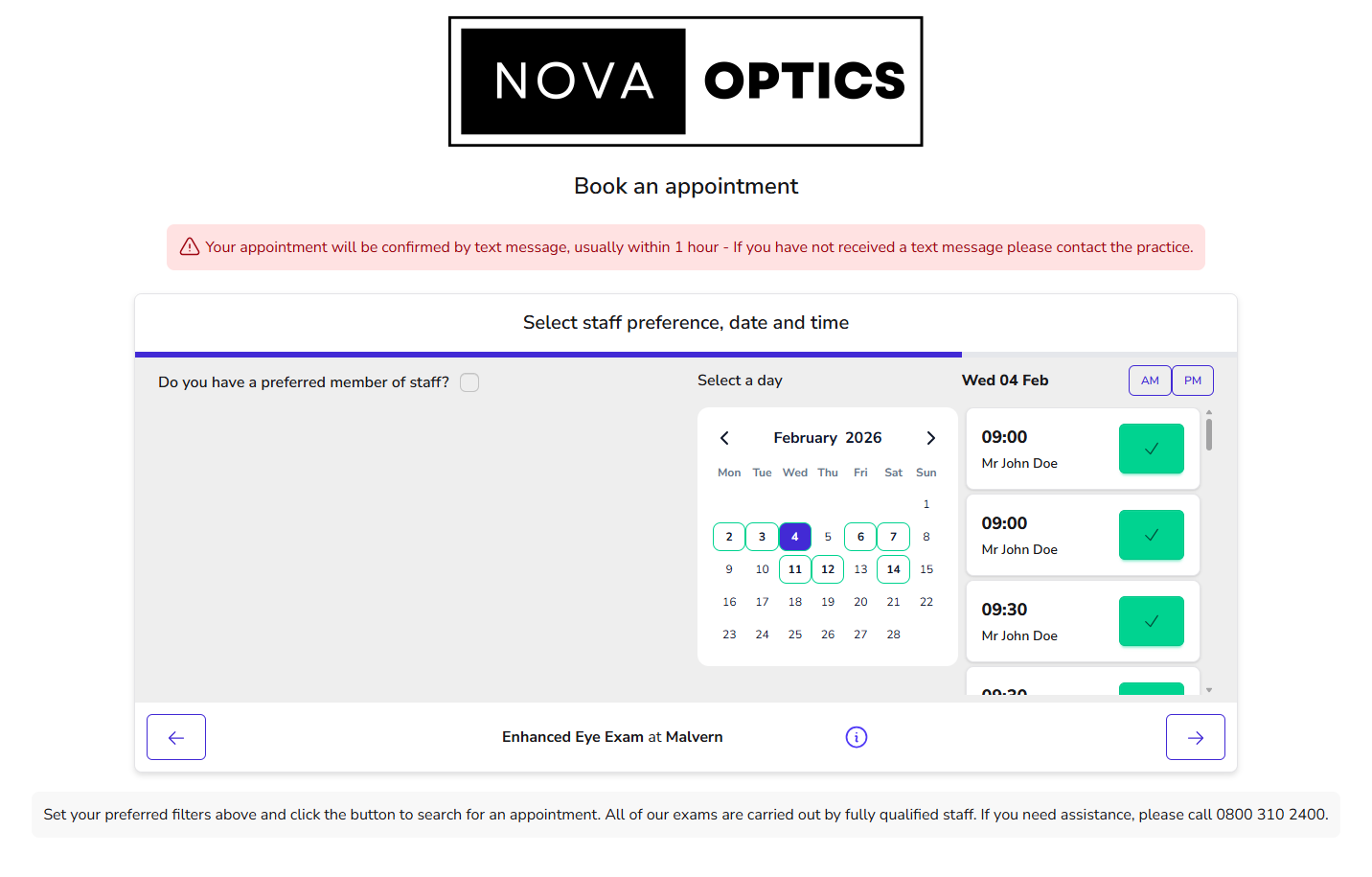Click the Nova Optics logo
Viewport: 1372px width, 877px height.
686,81
